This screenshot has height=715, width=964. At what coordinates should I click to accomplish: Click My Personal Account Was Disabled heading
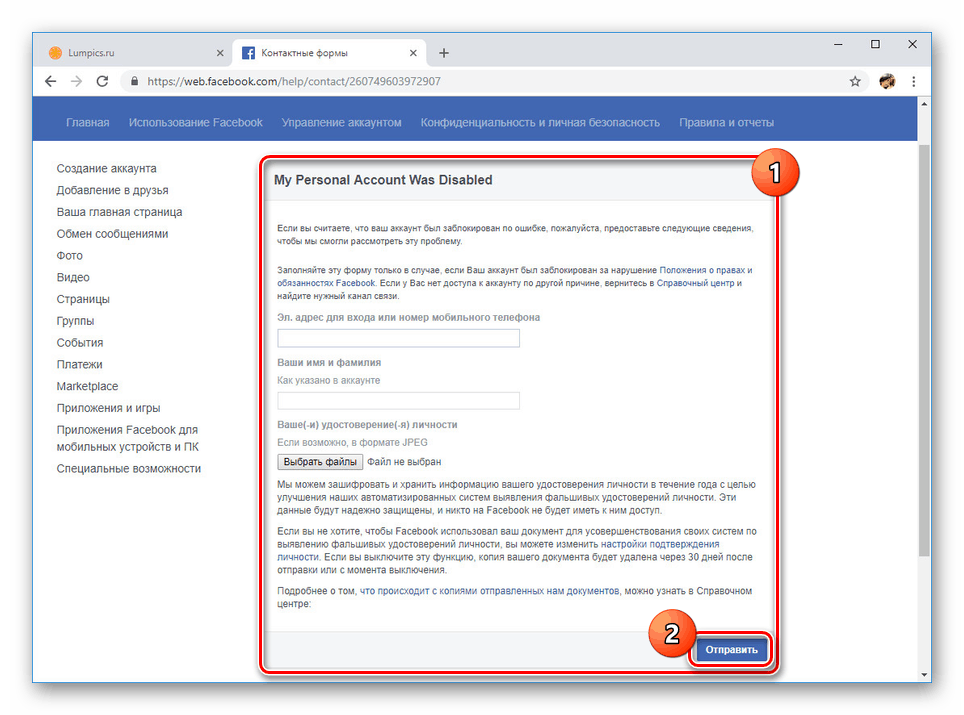point(383,180)
